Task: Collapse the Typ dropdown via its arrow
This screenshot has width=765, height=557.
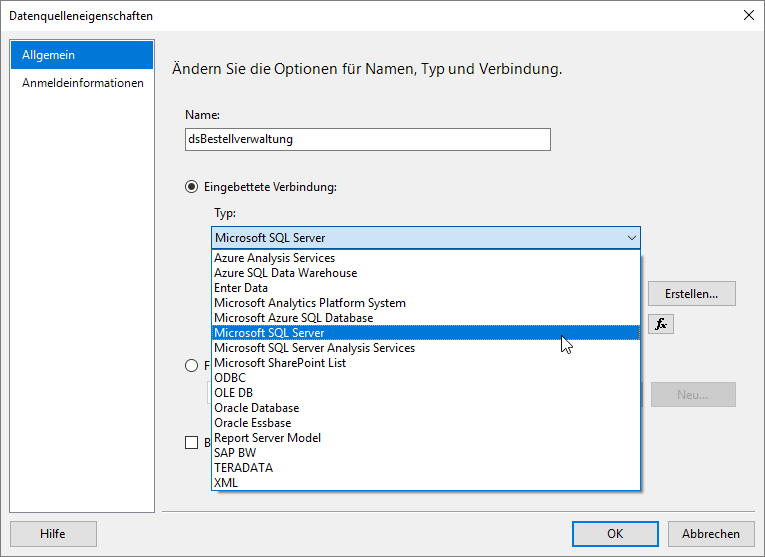Action: (631, 238)
